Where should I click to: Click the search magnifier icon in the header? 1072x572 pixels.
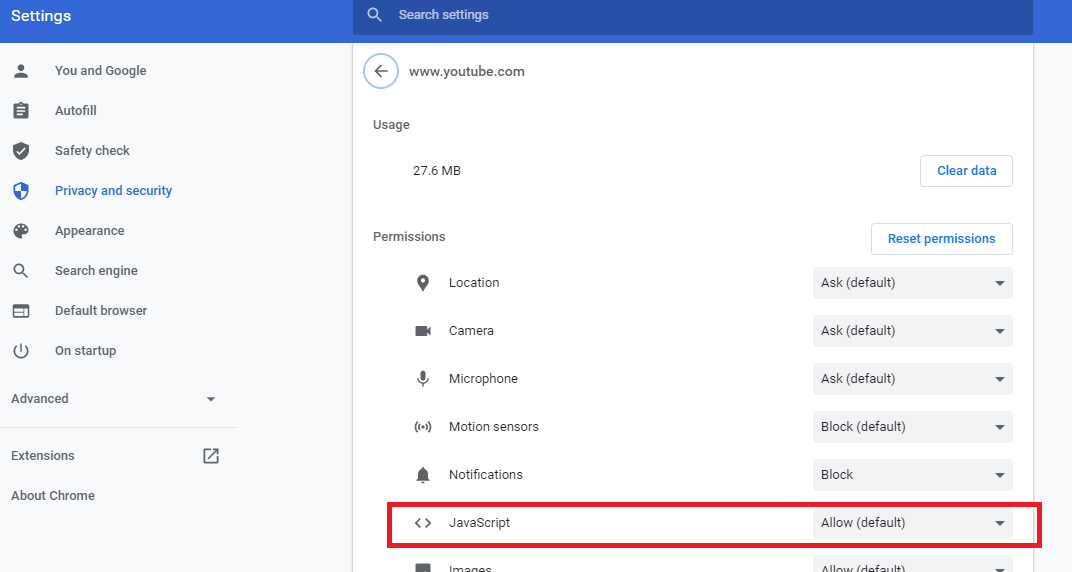(x=374, y=14)
